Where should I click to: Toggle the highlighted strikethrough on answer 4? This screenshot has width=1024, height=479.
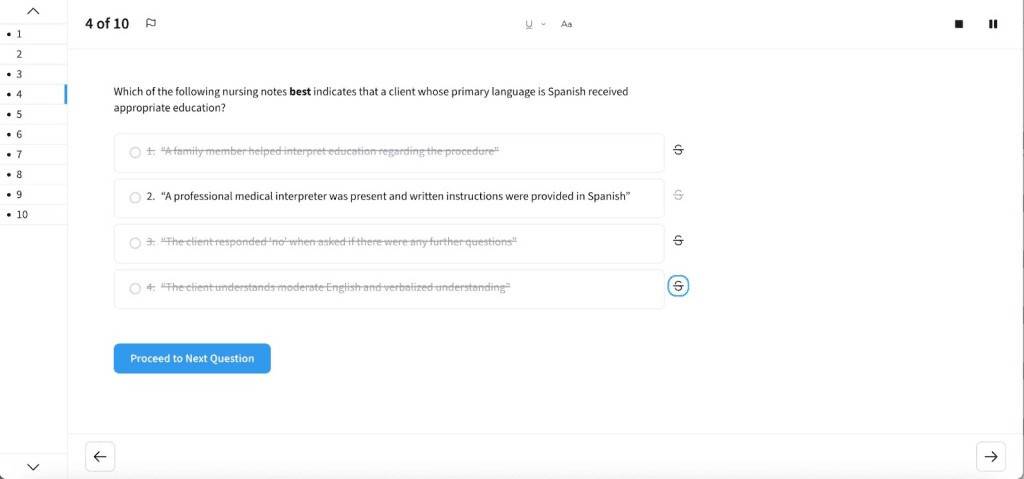click(678, 287)
